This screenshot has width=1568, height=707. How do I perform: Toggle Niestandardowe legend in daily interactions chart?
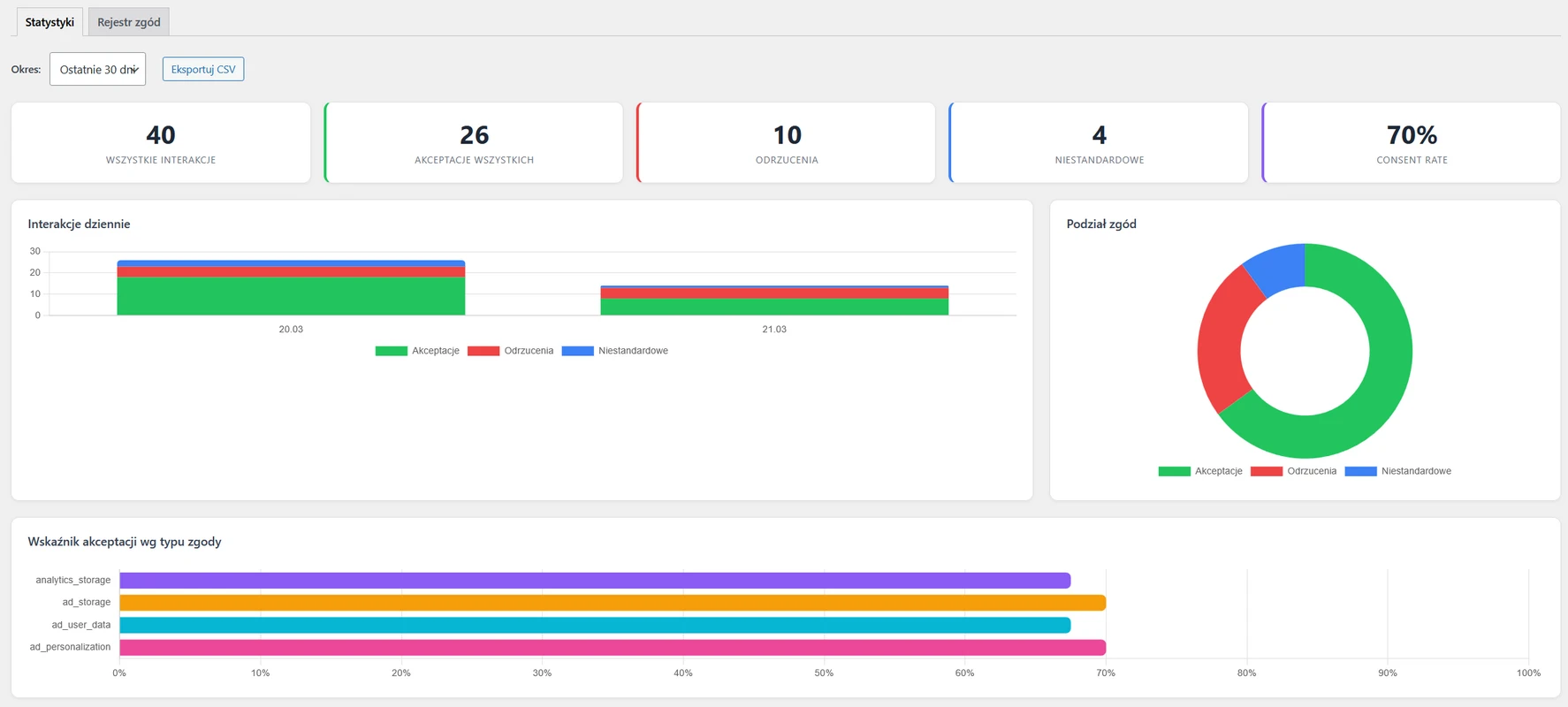(615, 351)
